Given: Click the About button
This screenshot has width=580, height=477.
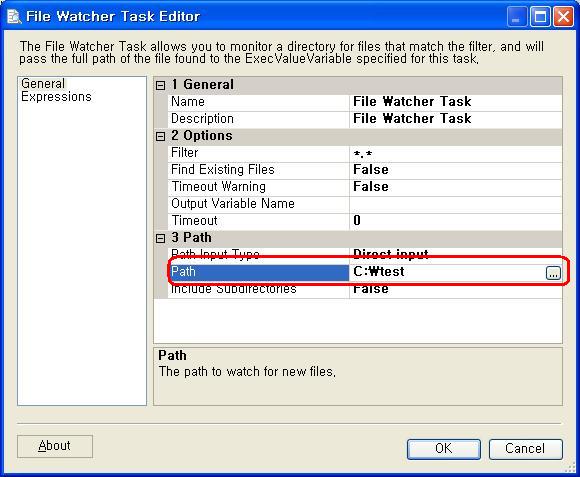Looking at the screenshot, I should pyautogui.click(x=55, y=446).
